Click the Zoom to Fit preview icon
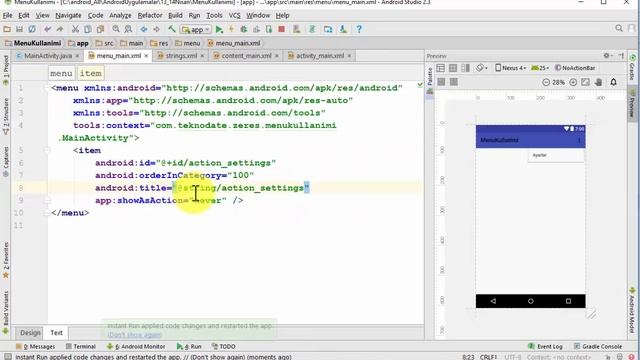This screenshot has width=640, height=360. [585, 82]
